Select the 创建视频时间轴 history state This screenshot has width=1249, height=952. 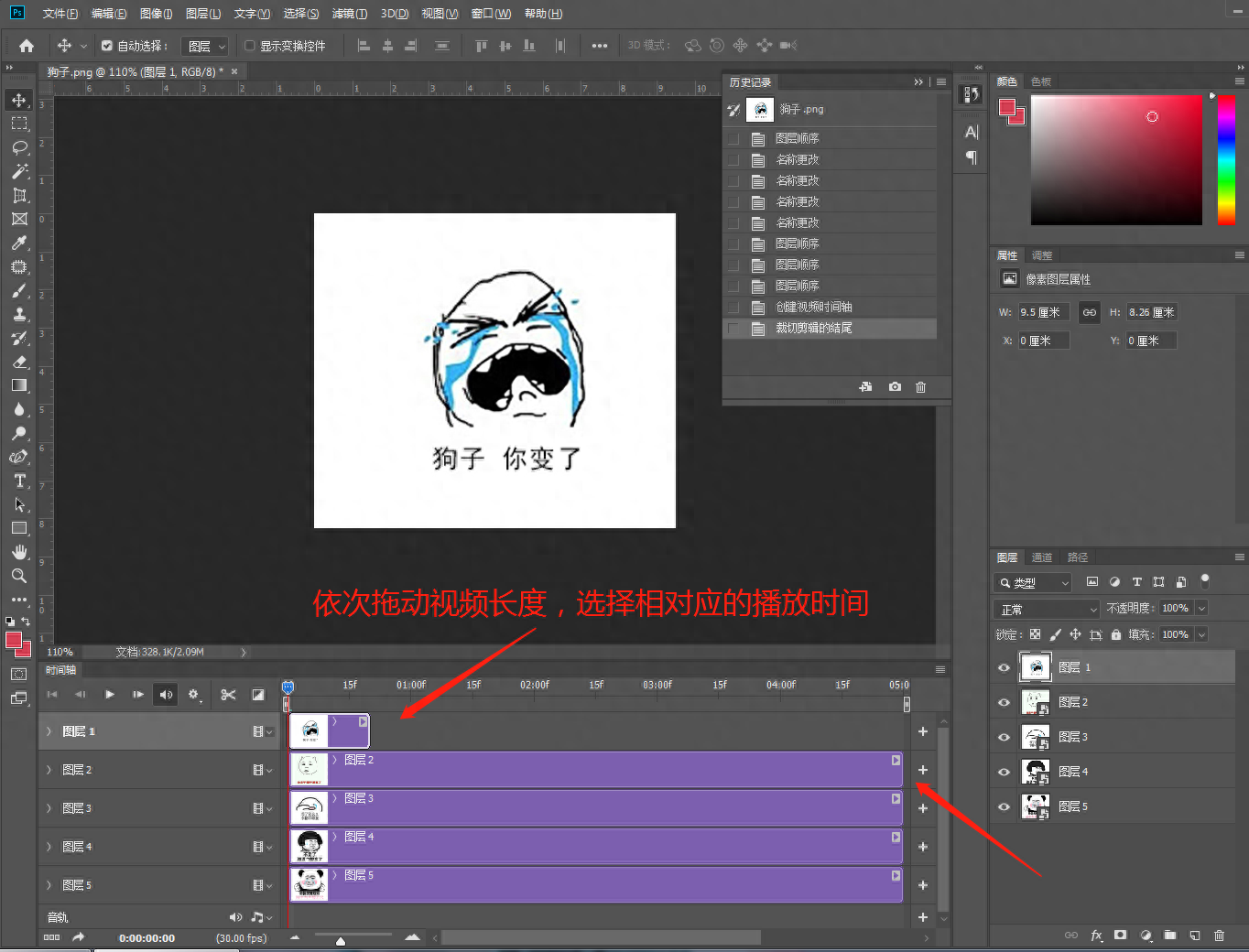click(x=813, y=307)
